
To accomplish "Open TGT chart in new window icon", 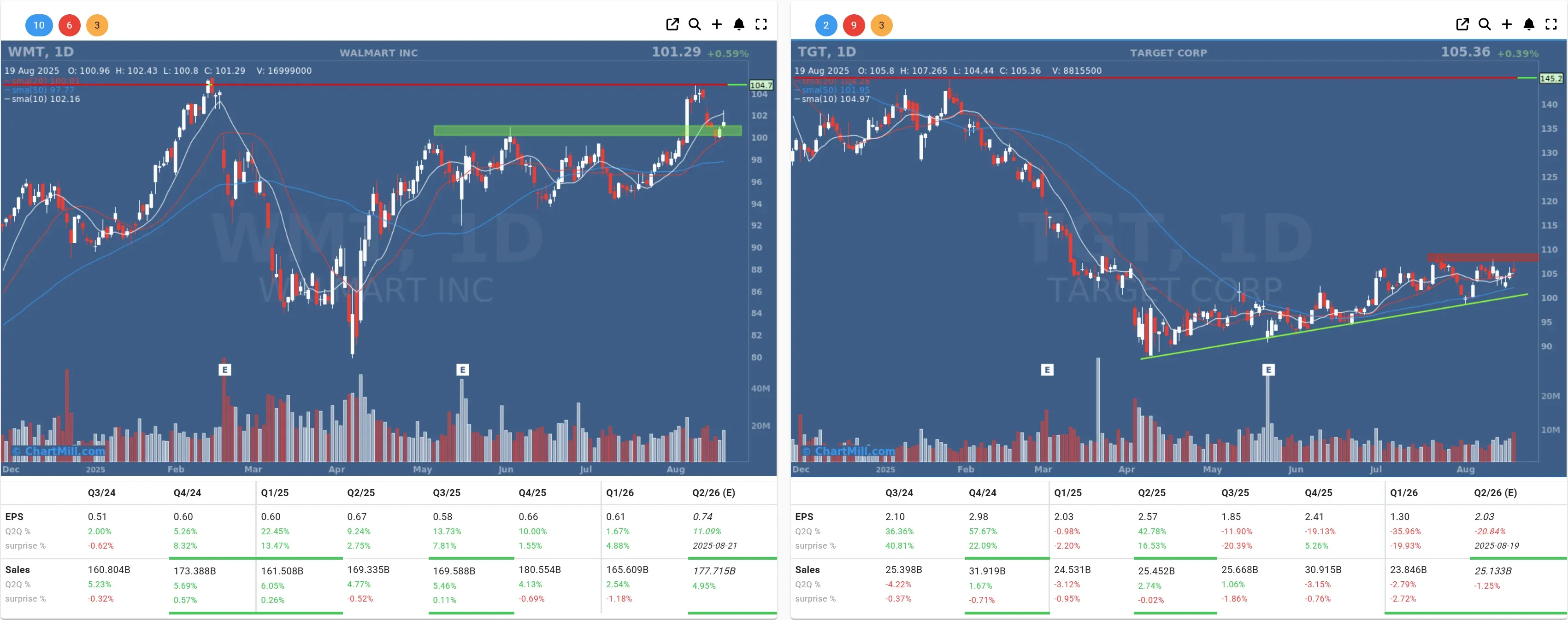I will 1462,24.
